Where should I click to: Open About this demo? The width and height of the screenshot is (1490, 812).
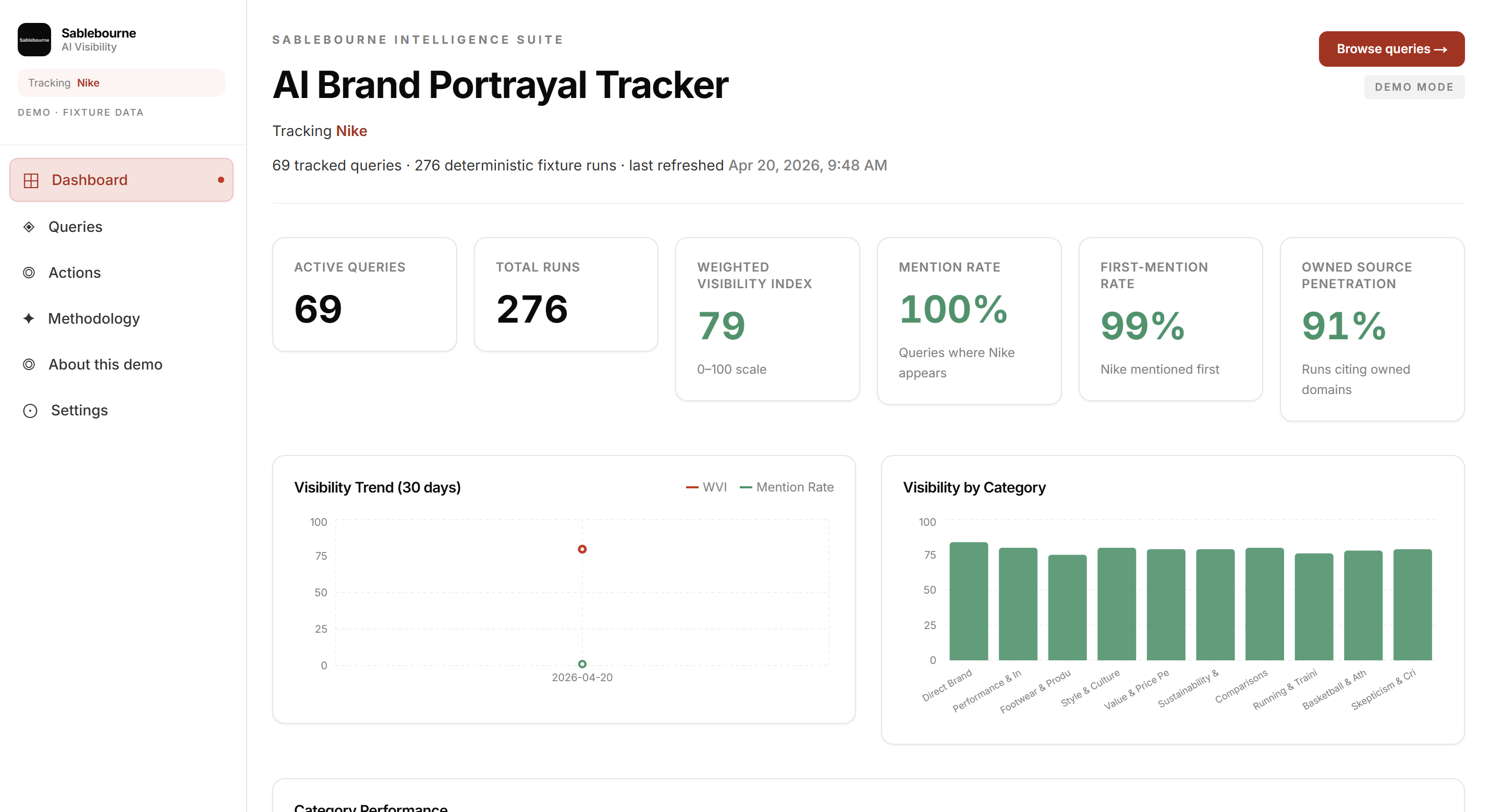[121, 364]
